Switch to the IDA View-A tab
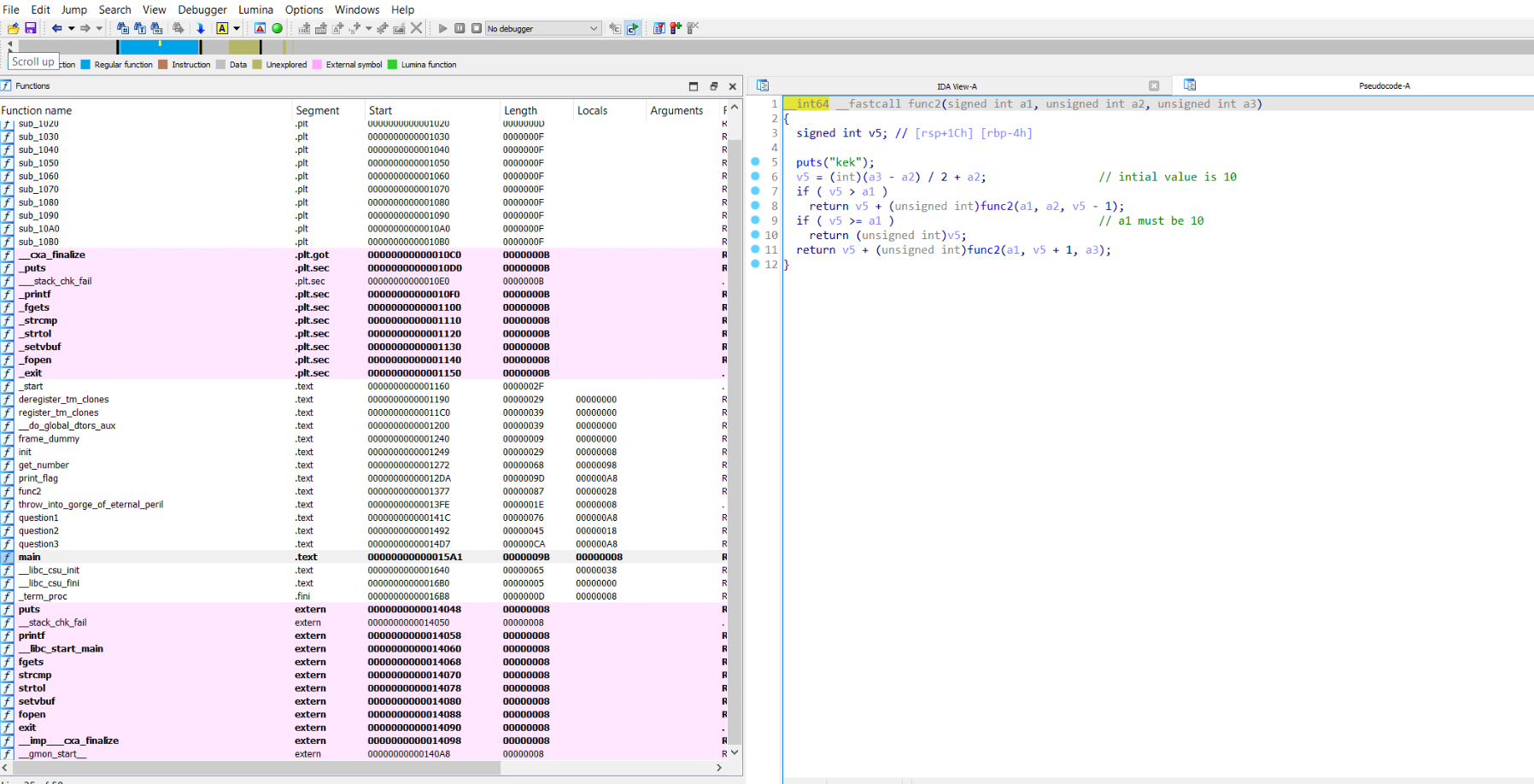 point(957,86)
